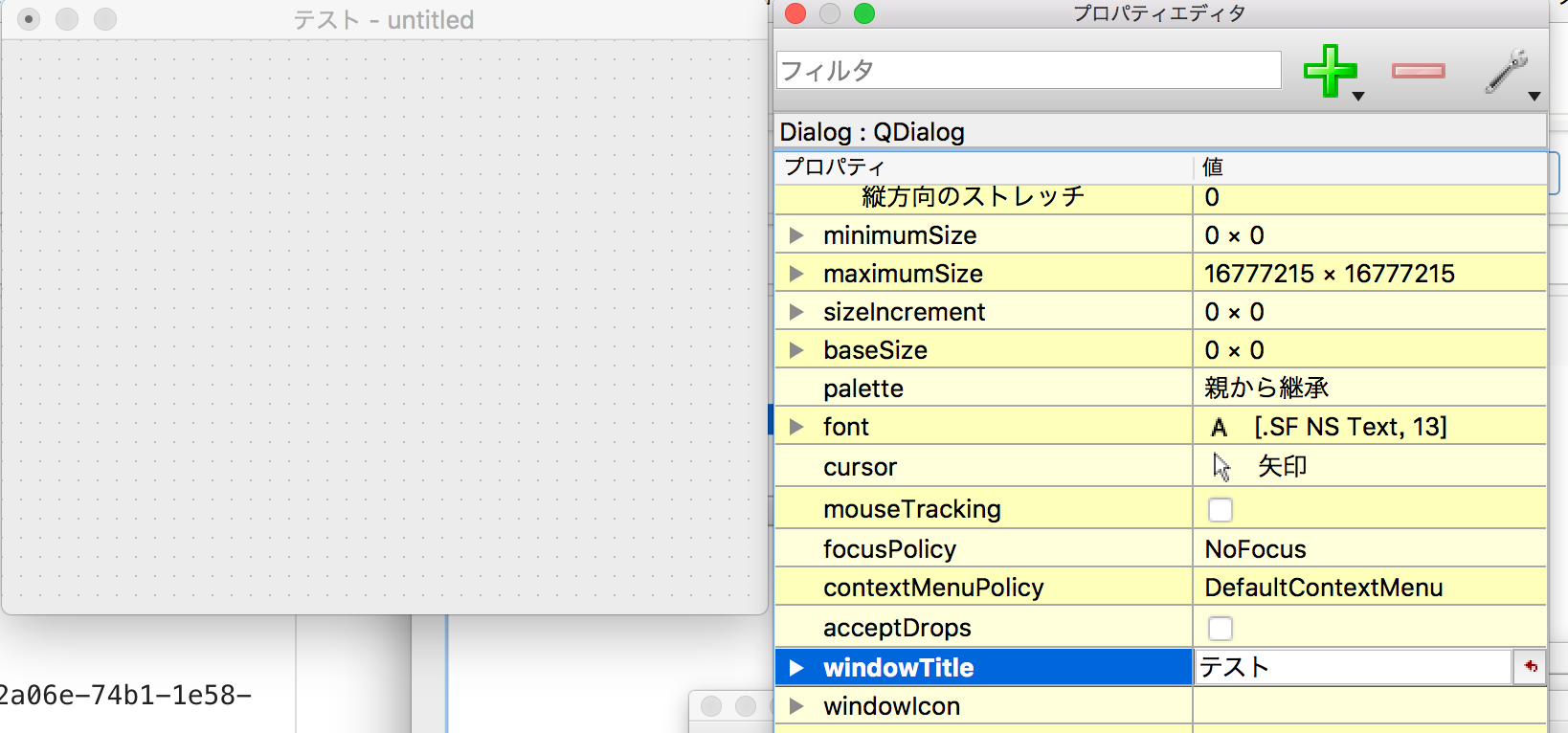Open the wrench configuration menu
Image resolution: width=1568 pixels, height=733 pixels.
[1506, 71]
